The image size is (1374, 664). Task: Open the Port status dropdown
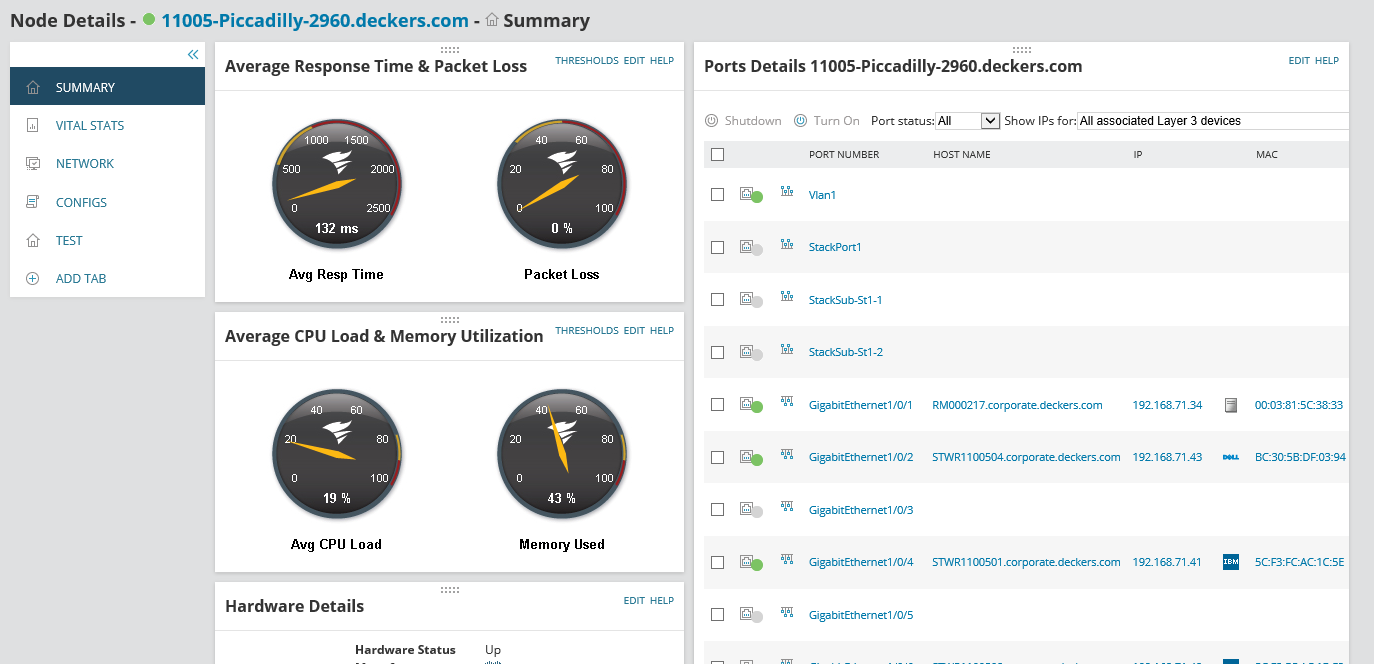coord(967,120)
